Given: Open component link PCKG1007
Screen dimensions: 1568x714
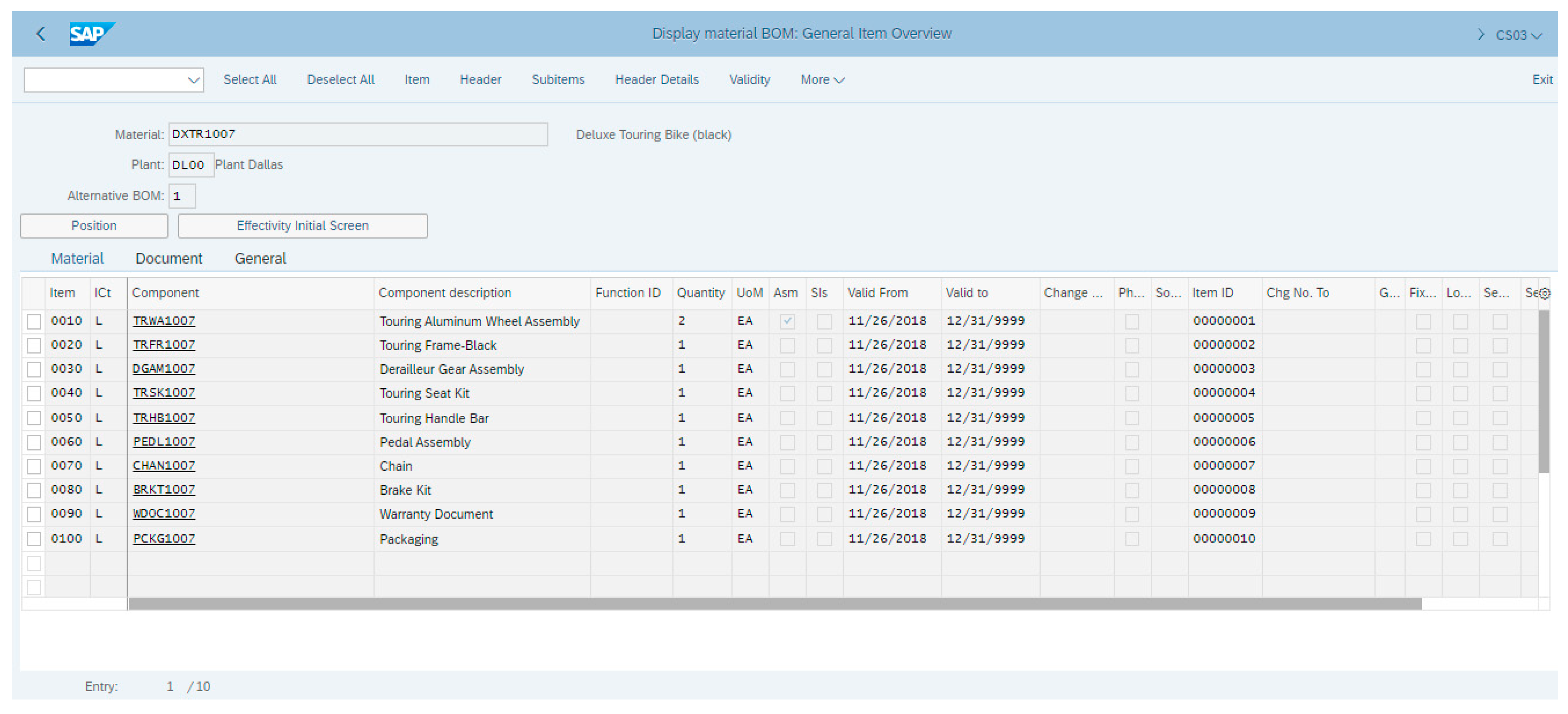Looking at the screenshot, I should (x=164, y=539).
